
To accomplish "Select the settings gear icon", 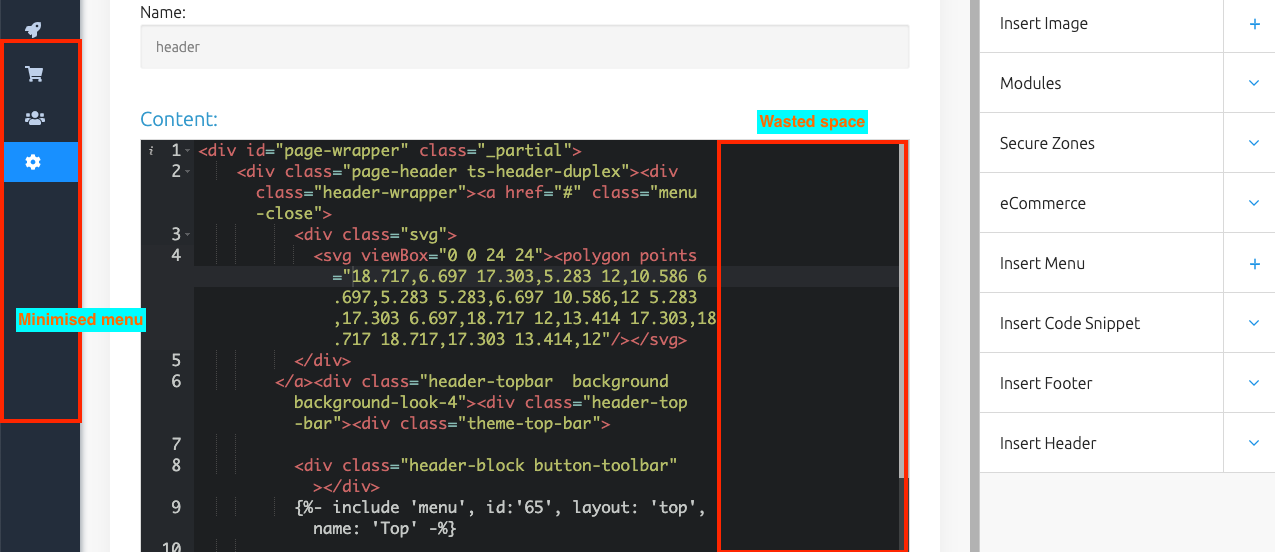I will (x=34, y=162).
